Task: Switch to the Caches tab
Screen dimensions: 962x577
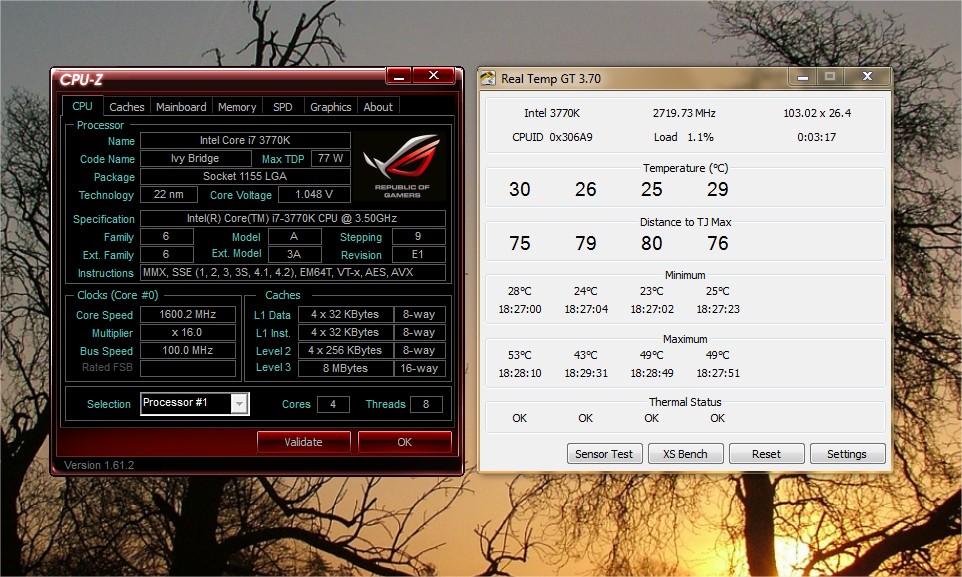Action: click(126, 107)
